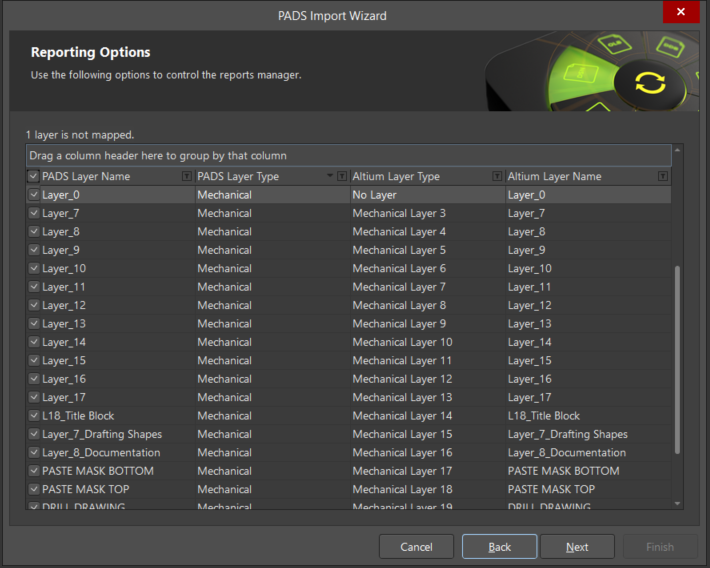Click PADS Layer Name 'Layer_7_Drafting Shapes'
Viewport: 710px width, 568px height.
click(x=118, y=434)
